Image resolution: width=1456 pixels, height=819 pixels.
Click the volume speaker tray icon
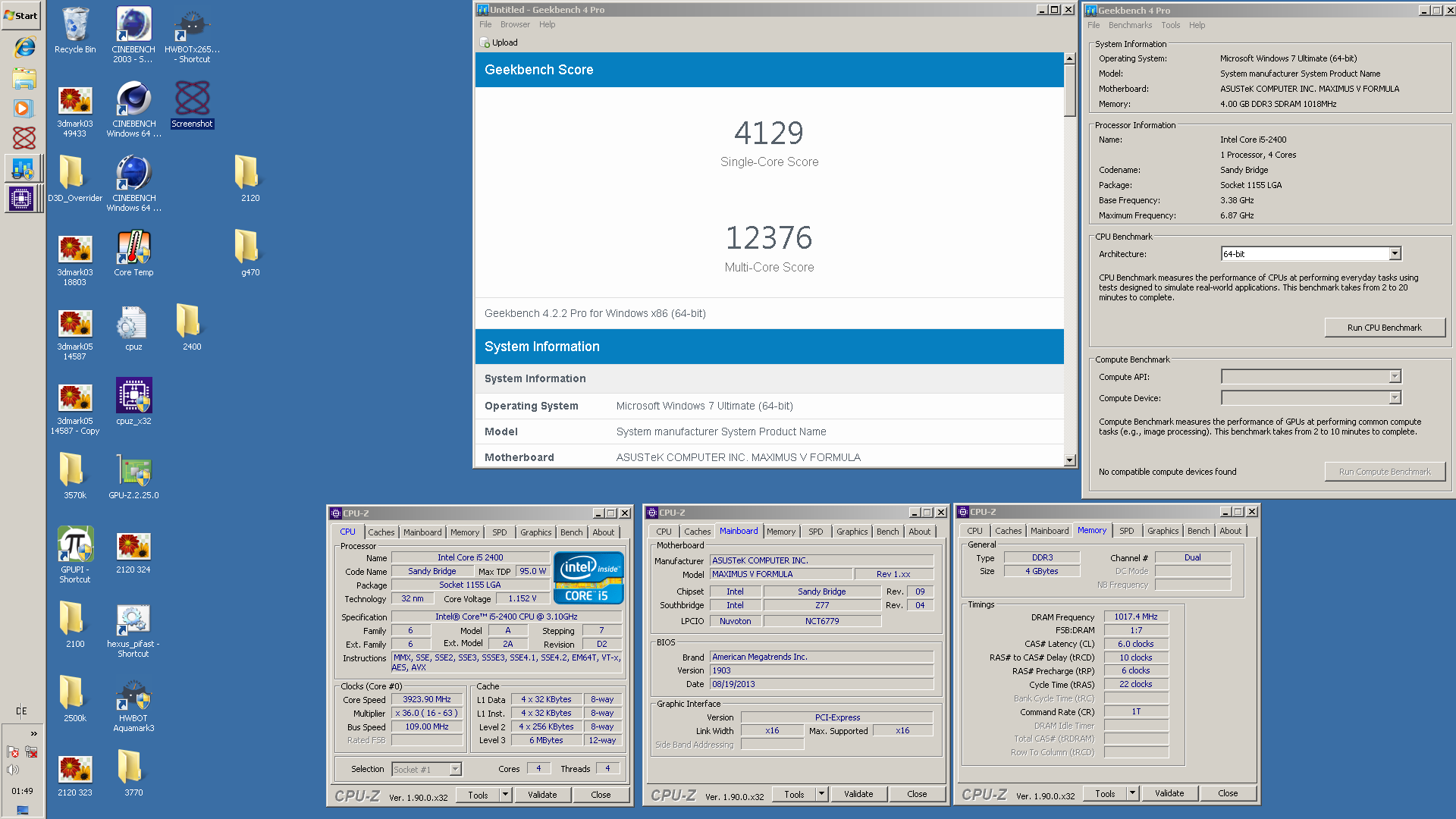click(x=13, y=770)
